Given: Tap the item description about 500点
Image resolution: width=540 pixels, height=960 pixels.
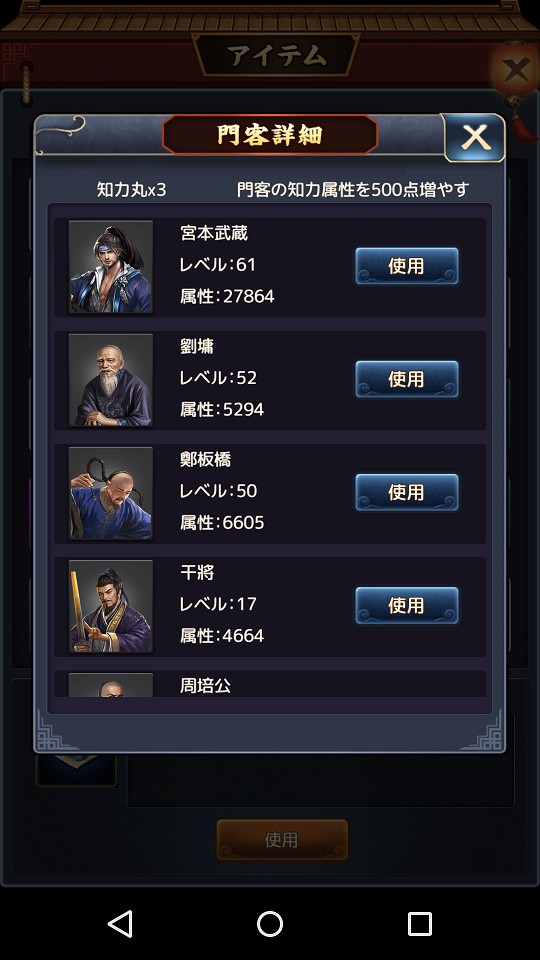Looking at the screenshot, I should pyautogui.click(x=353, y=190).
